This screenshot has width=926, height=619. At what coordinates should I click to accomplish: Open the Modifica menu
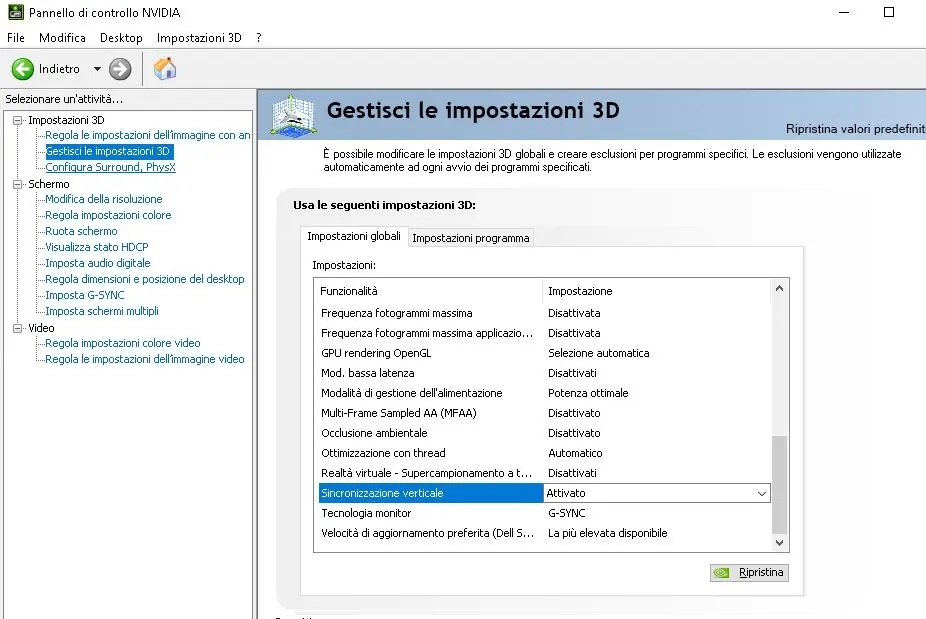click(x=62, y=38)
